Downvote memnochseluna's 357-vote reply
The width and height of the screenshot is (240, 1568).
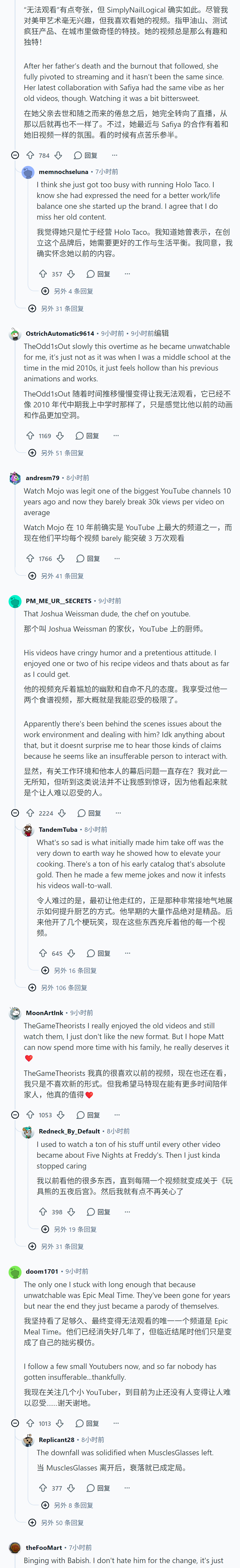point(71,274)
